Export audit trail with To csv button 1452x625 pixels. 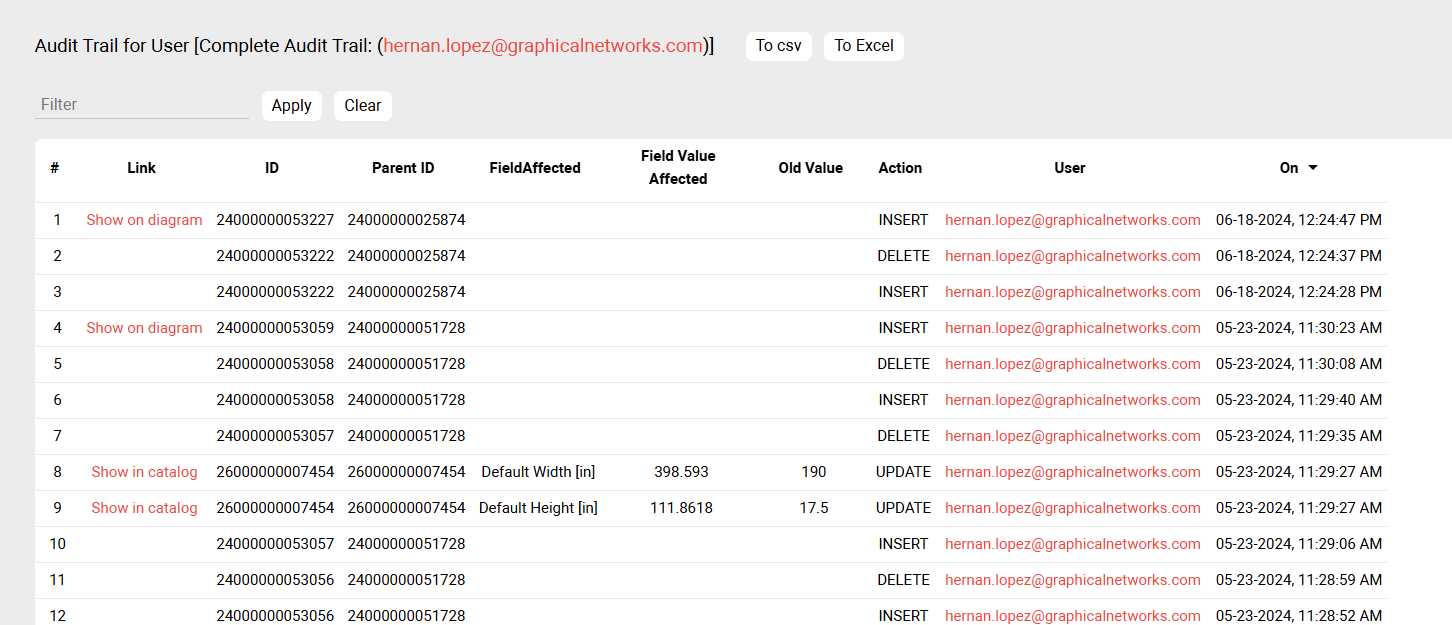pyautogui.click(x=778, y=46)
